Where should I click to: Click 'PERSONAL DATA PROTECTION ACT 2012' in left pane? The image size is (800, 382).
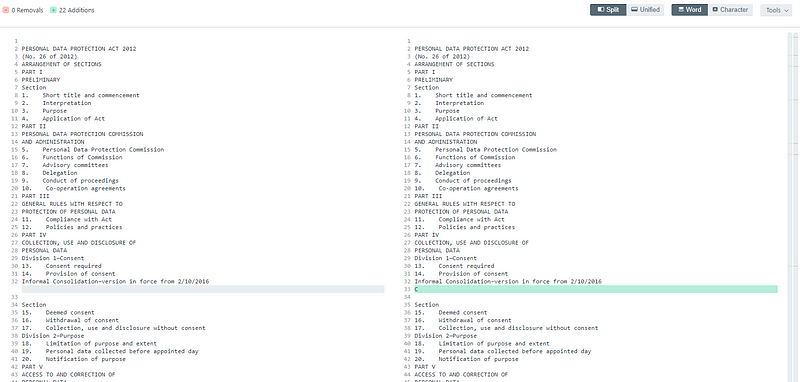(x=79, y=49)
